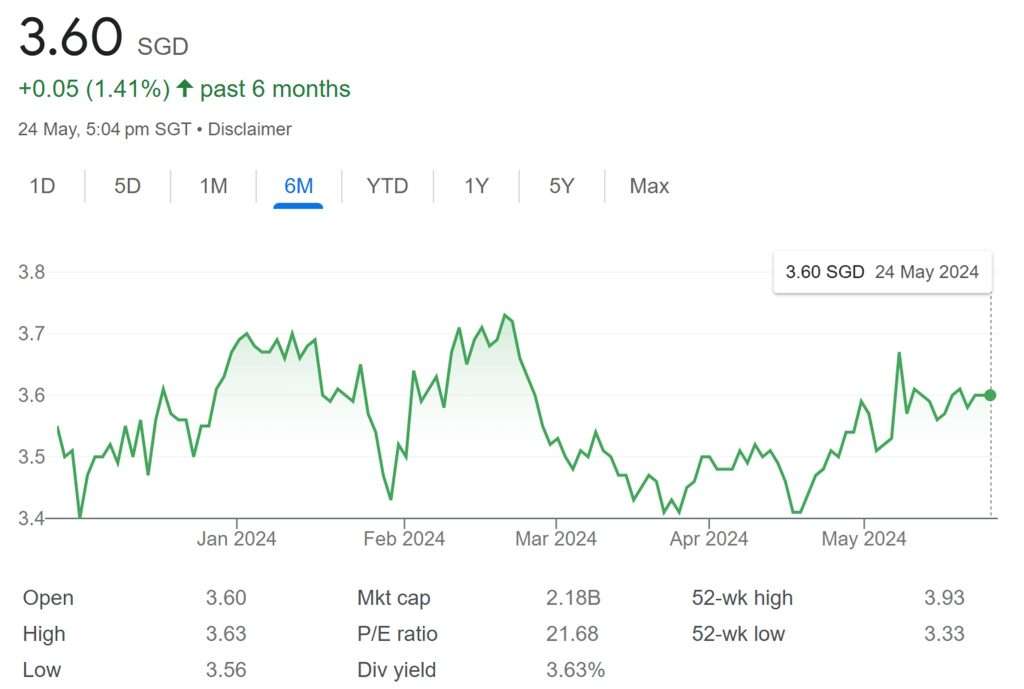View the YTD performance tab
The height and width of the screenshot is (689, 1024).
[x=388, y=186]
